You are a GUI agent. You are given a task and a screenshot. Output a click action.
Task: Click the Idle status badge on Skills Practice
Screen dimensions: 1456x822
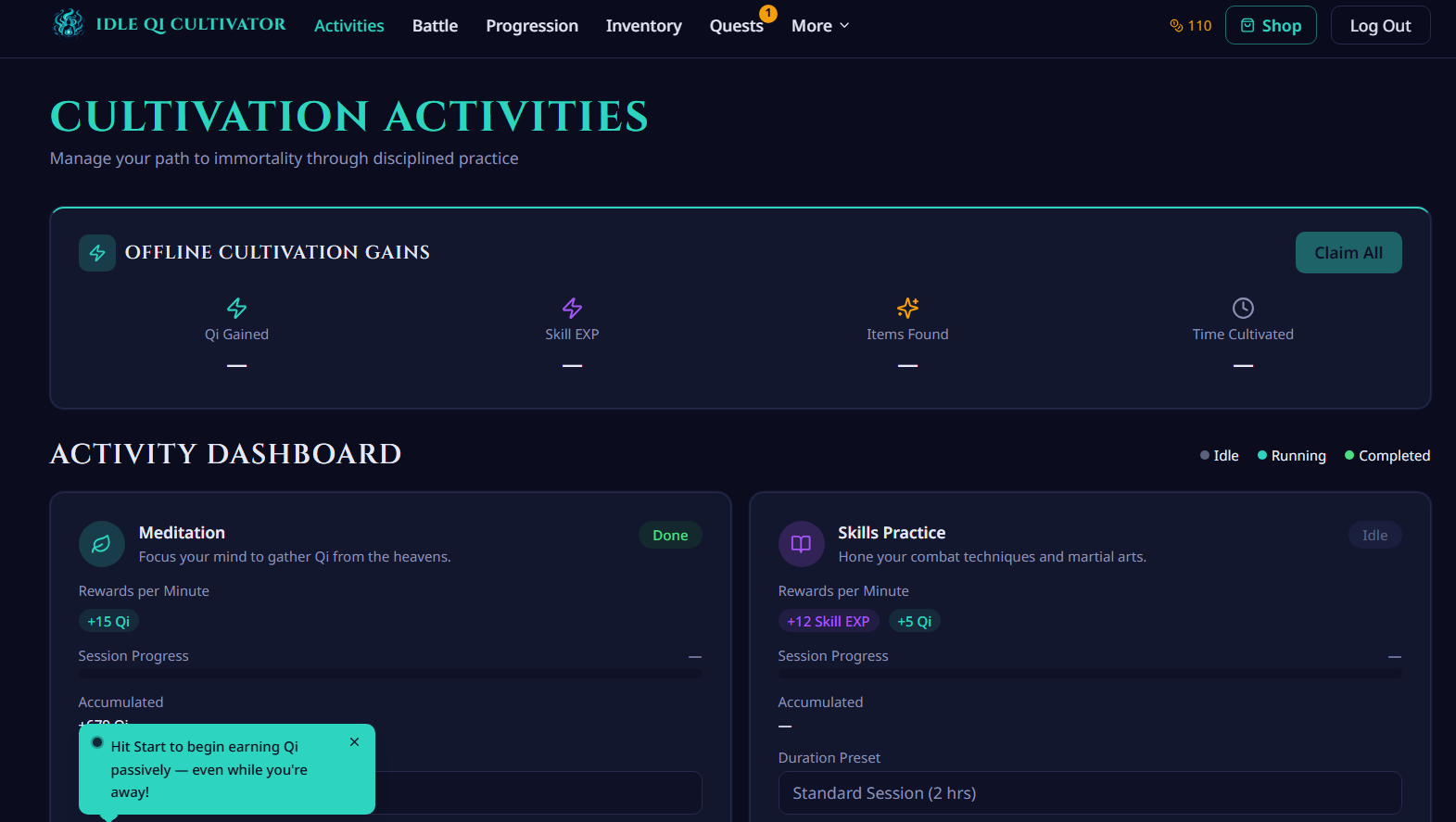[1374, 535]
